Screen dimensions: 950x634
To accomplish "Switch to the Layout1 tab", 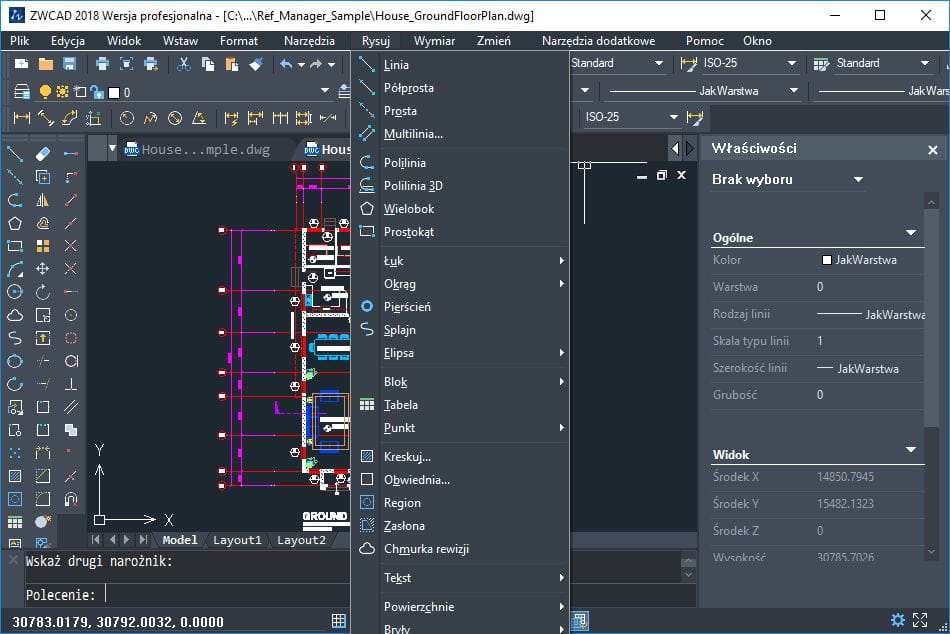I will [x=237, y=540].
